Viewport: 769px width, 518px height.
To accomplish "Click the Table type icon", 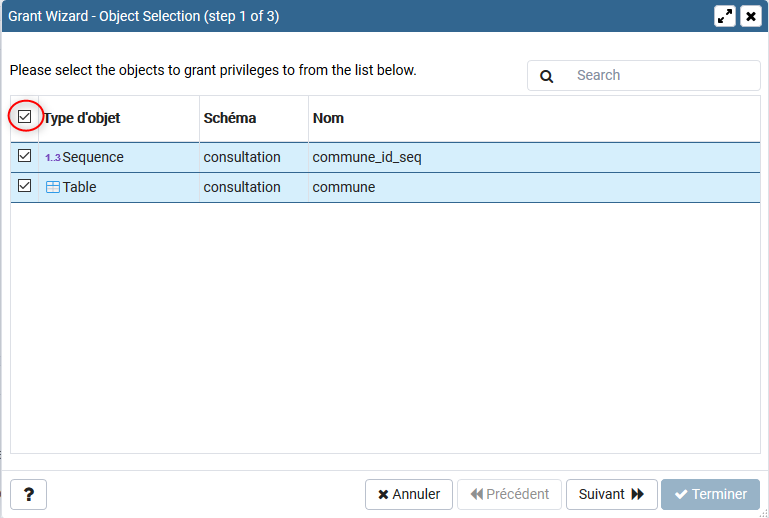I will click(53, 187).
